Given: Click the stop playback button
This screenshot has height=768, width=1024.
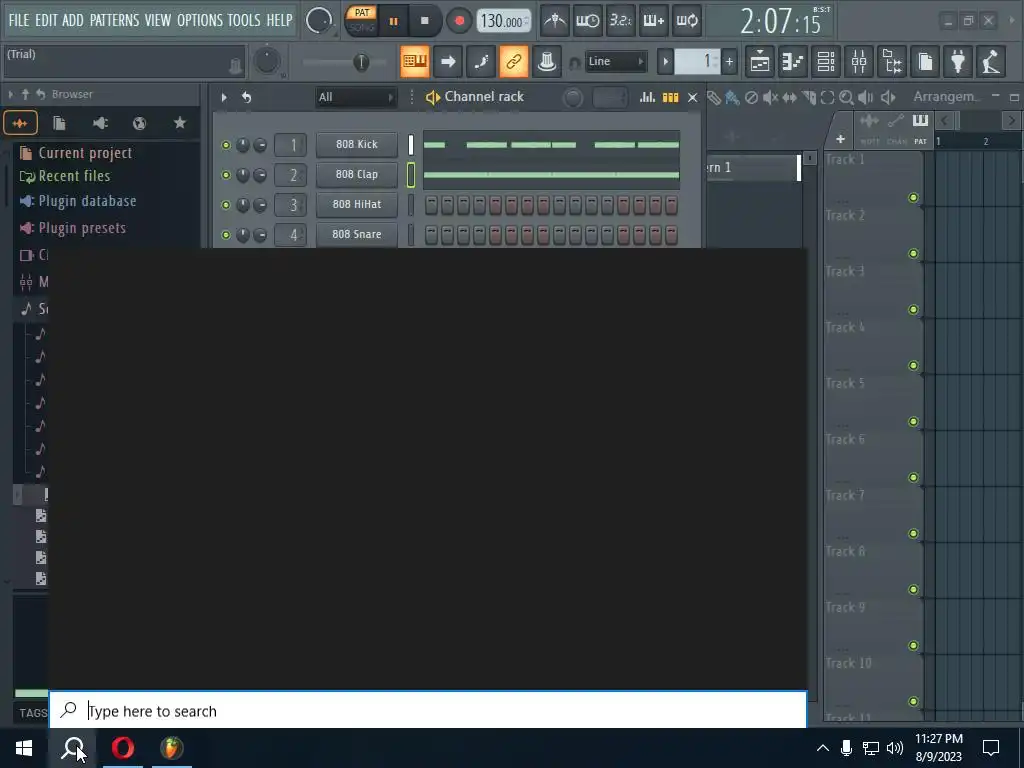Looking at the screenshot, I should [424, 21].
